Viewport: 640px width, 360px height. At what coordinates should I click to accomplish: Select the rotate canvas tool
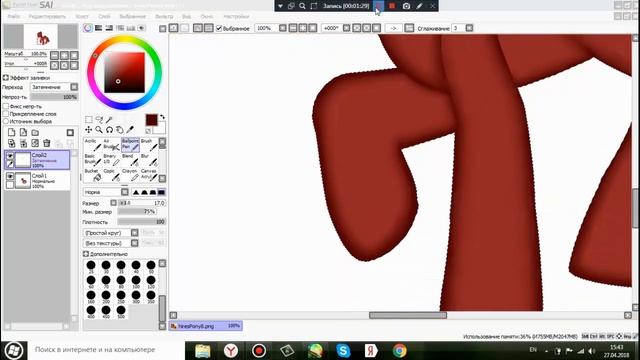[109, 130]
